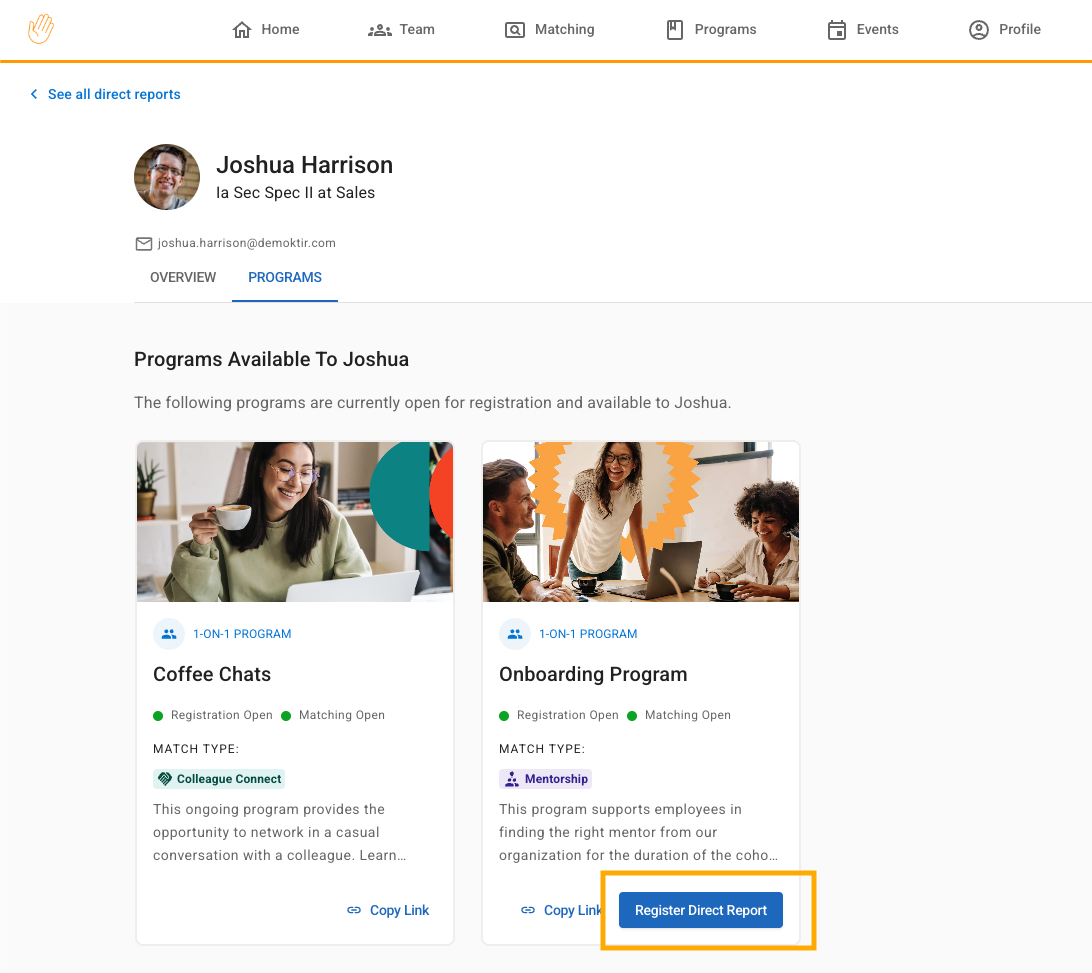1092x973 pixels.
Task: Click the Onboarding Program card image
Action: pyautogui.click(x=641, y=522)
